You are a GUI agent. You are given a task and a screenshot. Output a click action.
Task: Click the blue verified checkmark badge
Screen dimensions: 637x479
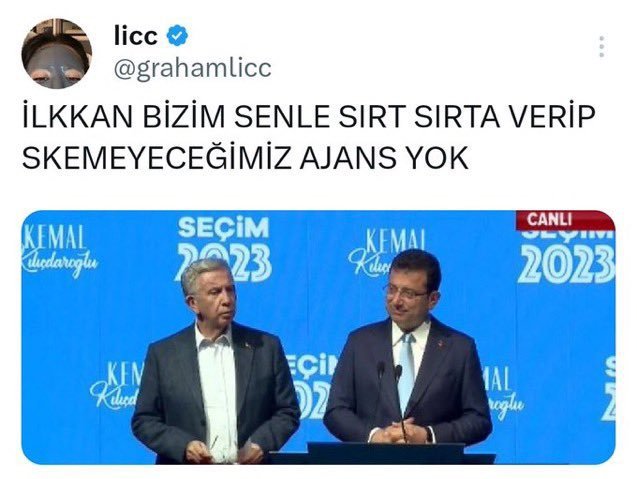coord(177,35)
